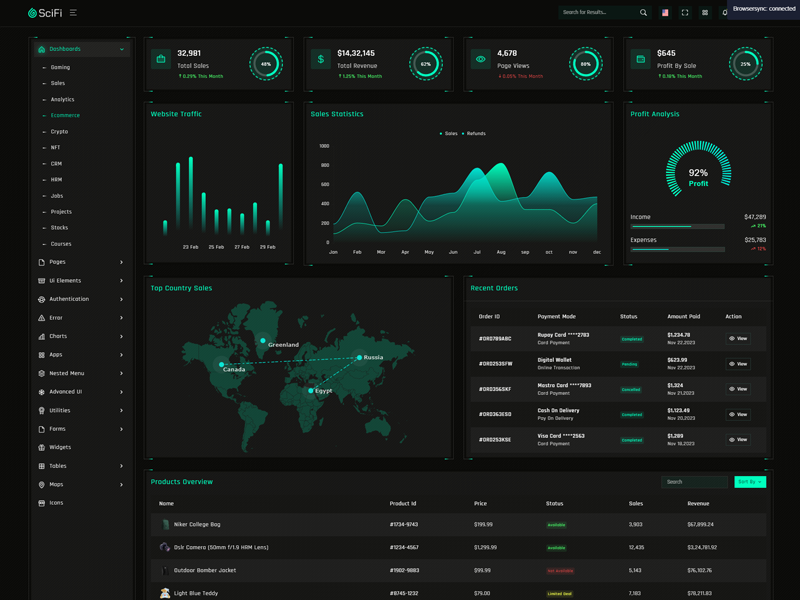Click the Total Revenue dollar icon
Screen dimensions: 800x600
(x=320, y=60)
